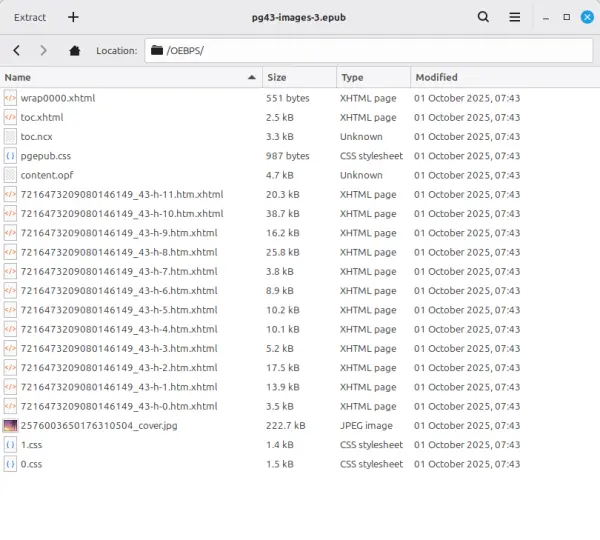Maximize the archive manager window
The image size is (600, 540).
(x=566, y=17)
